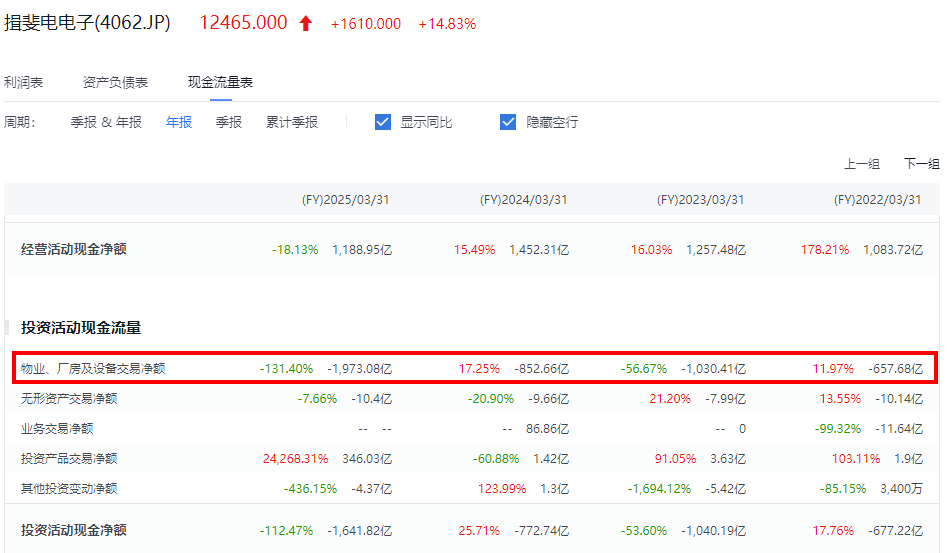Screen dimensions: 947x553
Task: Click the -131.40% figure
Action: coord(286,369)
